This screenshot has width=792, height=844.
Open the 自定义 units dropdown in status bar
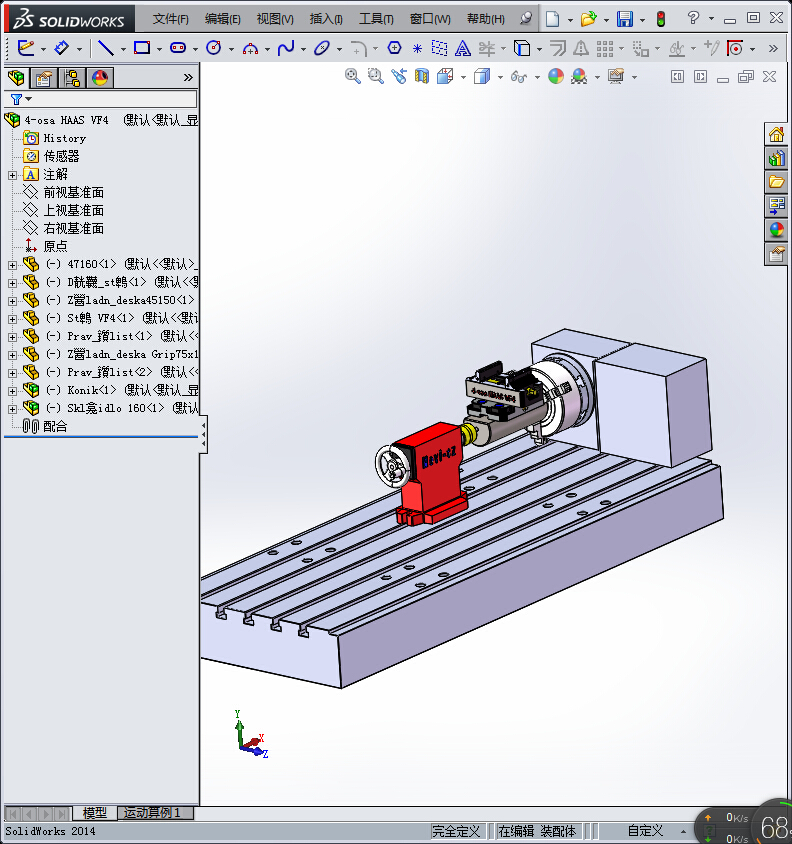[x=683, y=831]
